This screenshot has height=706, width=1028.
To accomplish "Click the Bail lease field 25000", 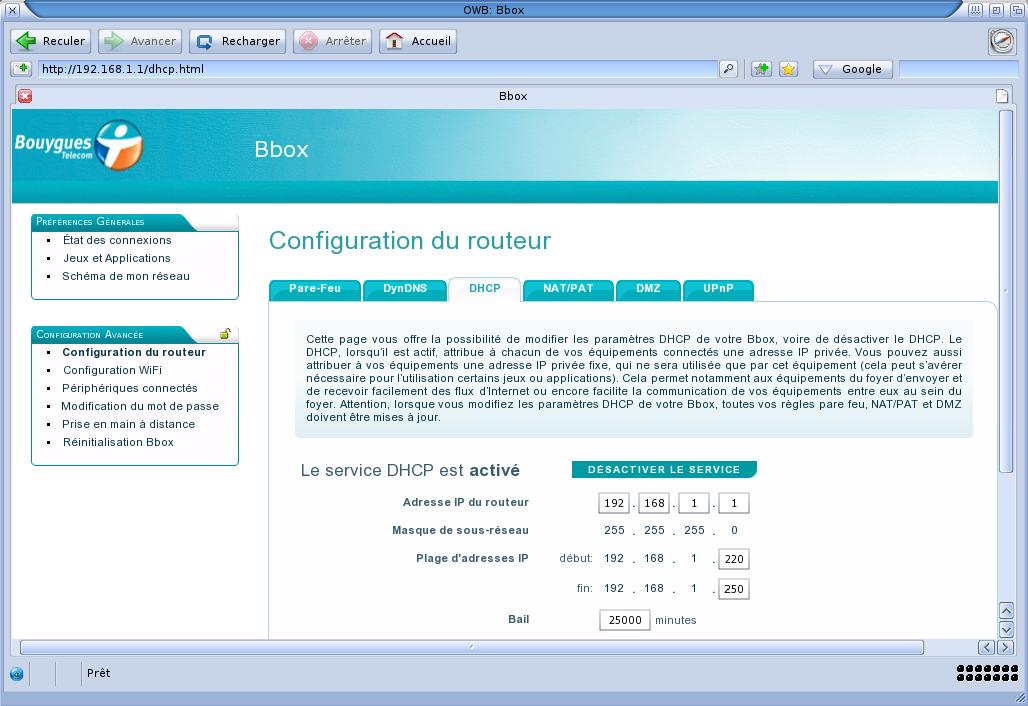I will [625, 620].
